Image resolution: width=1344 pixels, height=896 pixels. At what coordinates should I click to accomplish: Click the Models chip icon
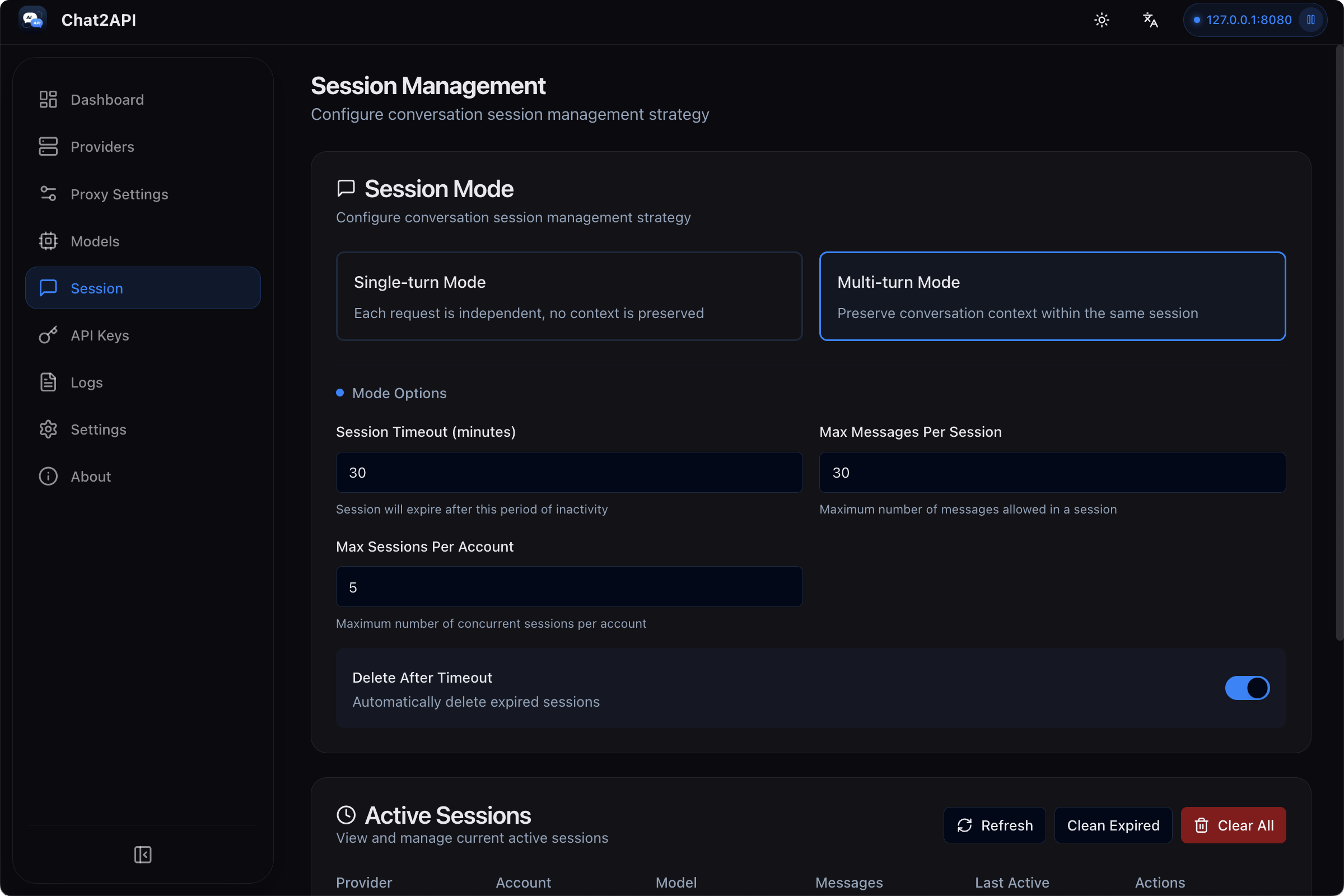point(48,241)
